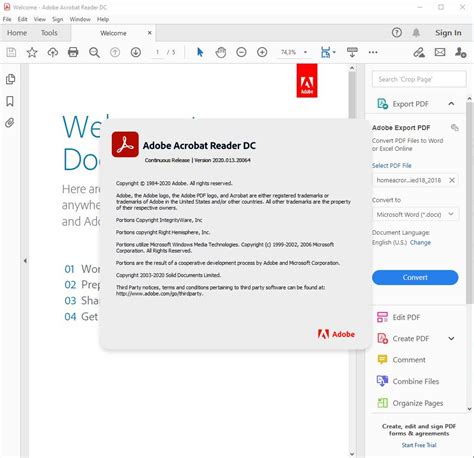Open the Page Thumbnails panel icon
Viewport: 474px width, 458px height.
(10, 79)
